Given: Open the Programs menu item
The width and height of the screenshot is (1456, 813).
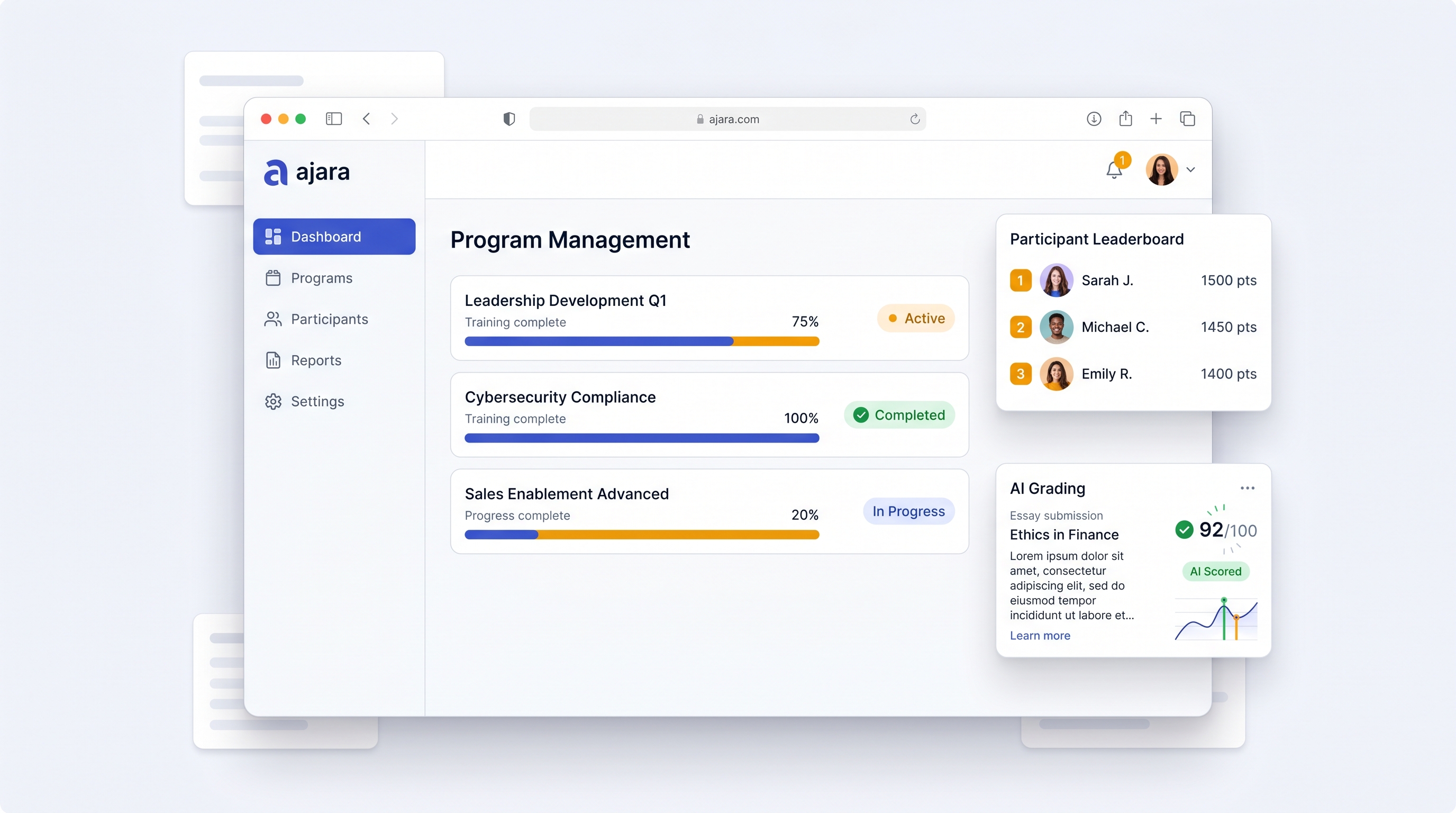Looking at the screenshot, I should 334,277.
